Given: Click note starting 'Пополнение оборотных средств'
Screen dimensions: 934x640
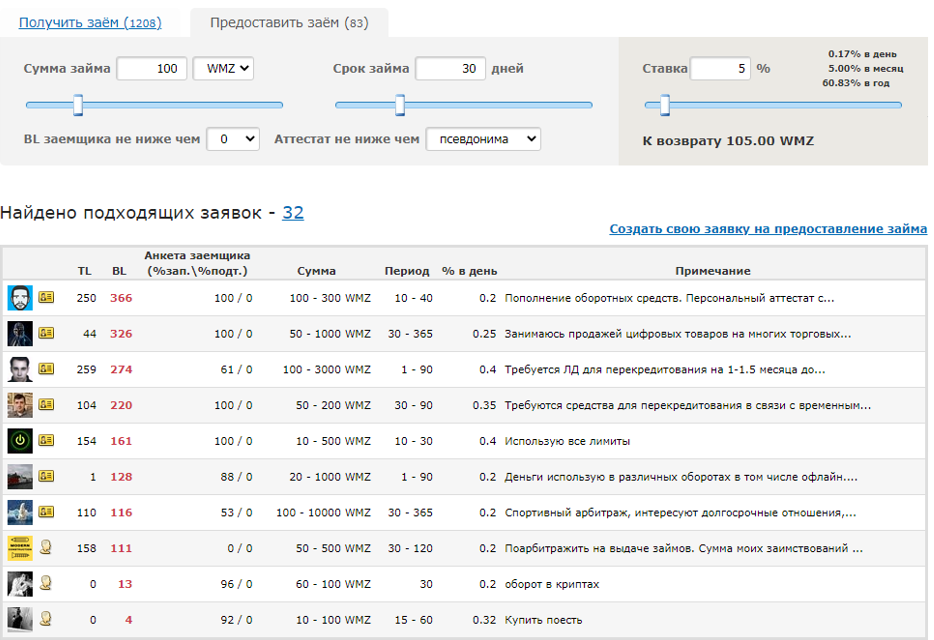Looking at the screenshot, I should click(x=670, y=298).
